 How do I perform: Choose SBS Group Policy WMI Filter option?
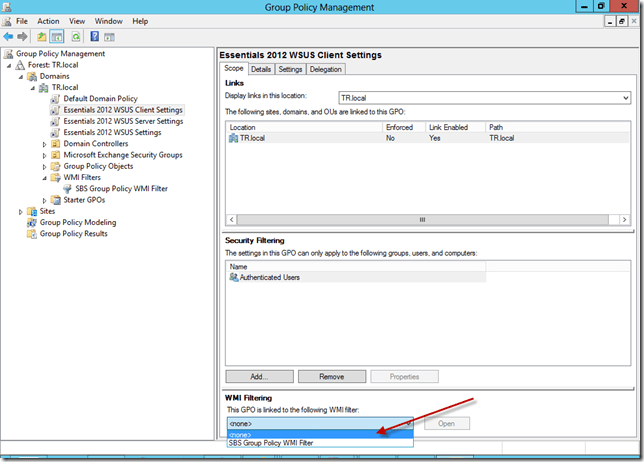272,443
